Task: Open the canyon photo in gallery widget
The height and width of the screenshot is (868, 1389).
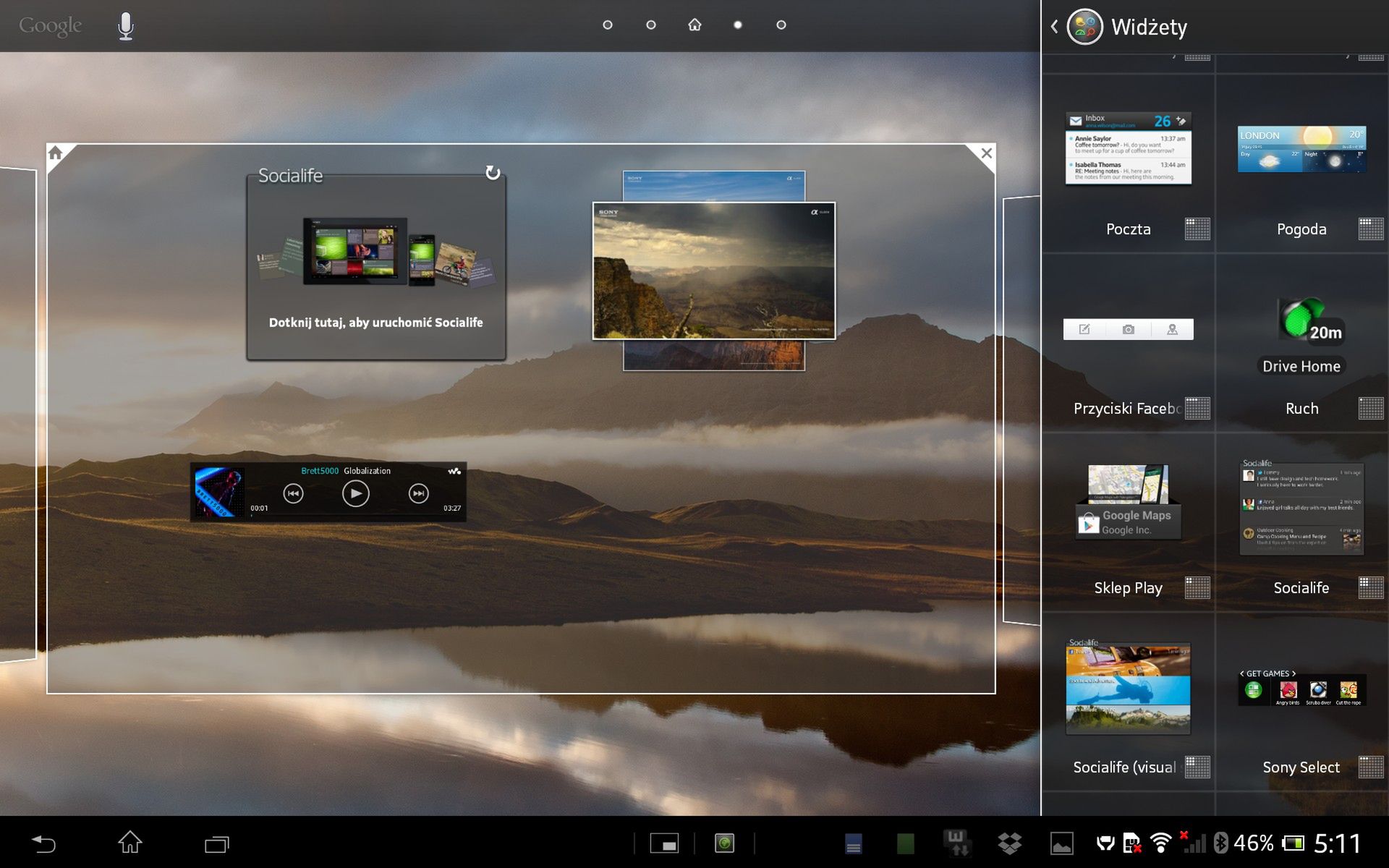Action: click(714, 271)
